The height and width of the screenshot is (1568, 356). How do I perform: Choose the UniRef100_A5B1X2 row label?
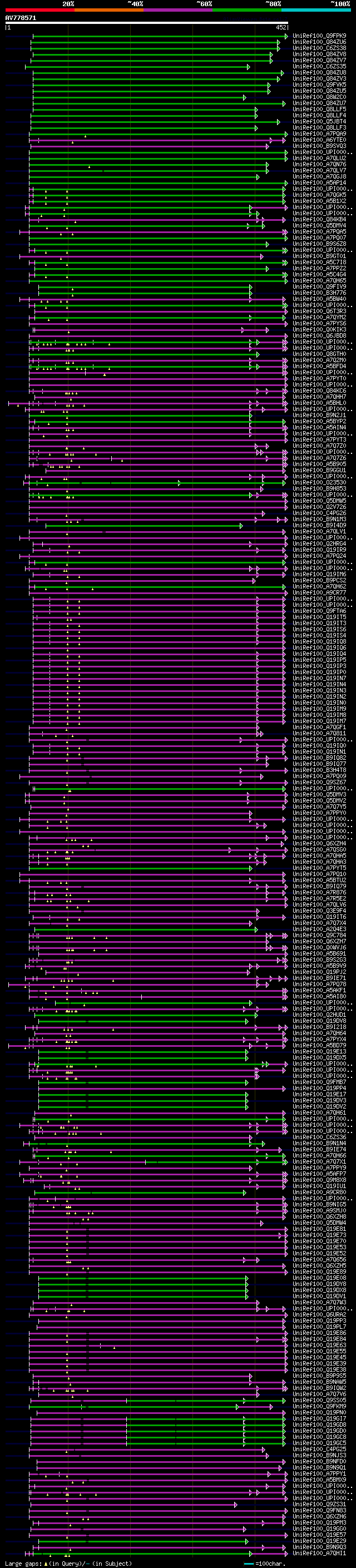[x=319, y=201]
